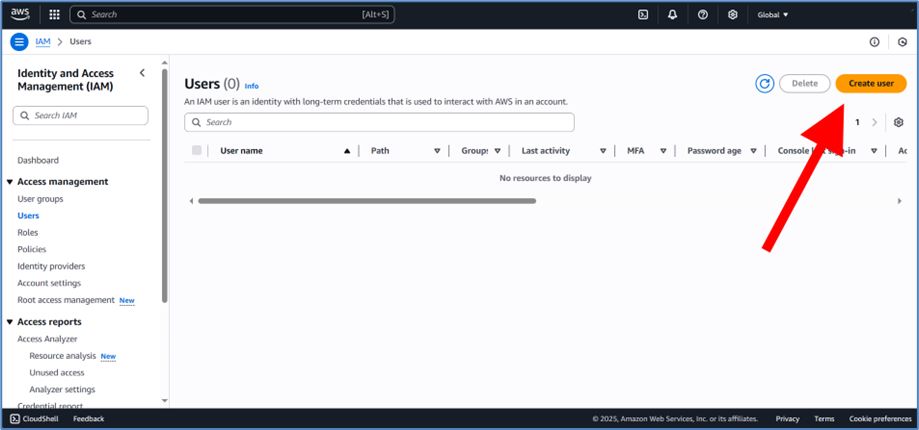This screenshot has height=430, width=919.
Task: Collapse the Access management section
Action: [10, 182]
